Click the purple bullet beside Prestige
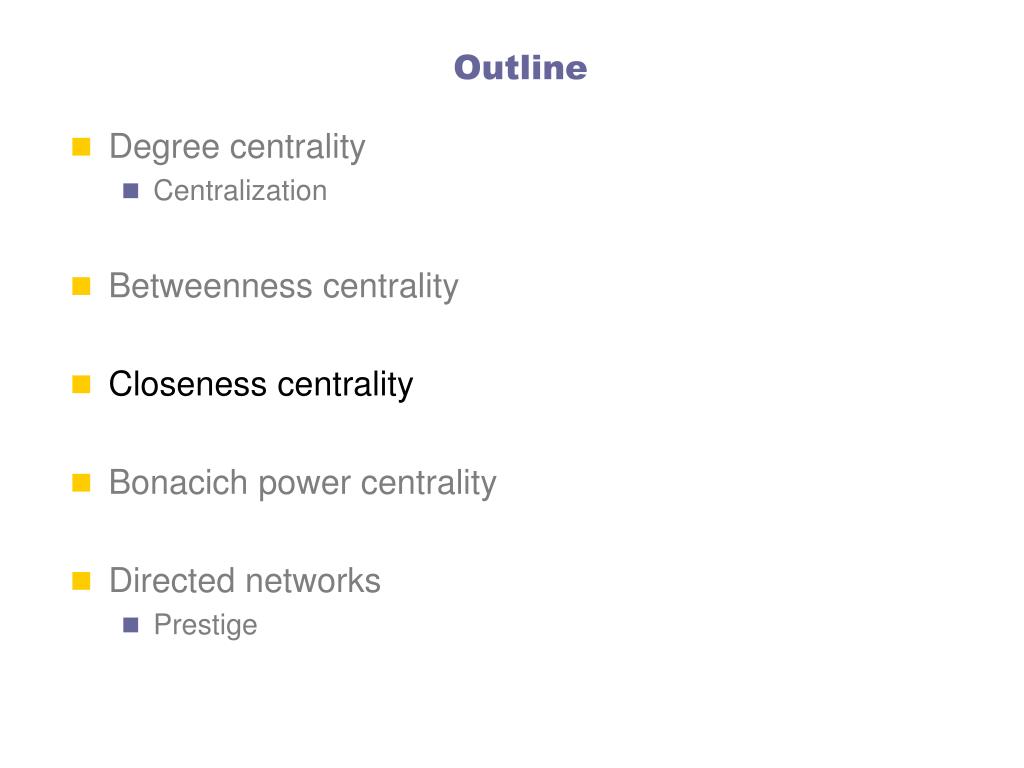The width and height of the screenshot is (1024, 768). tap(131, 626)
